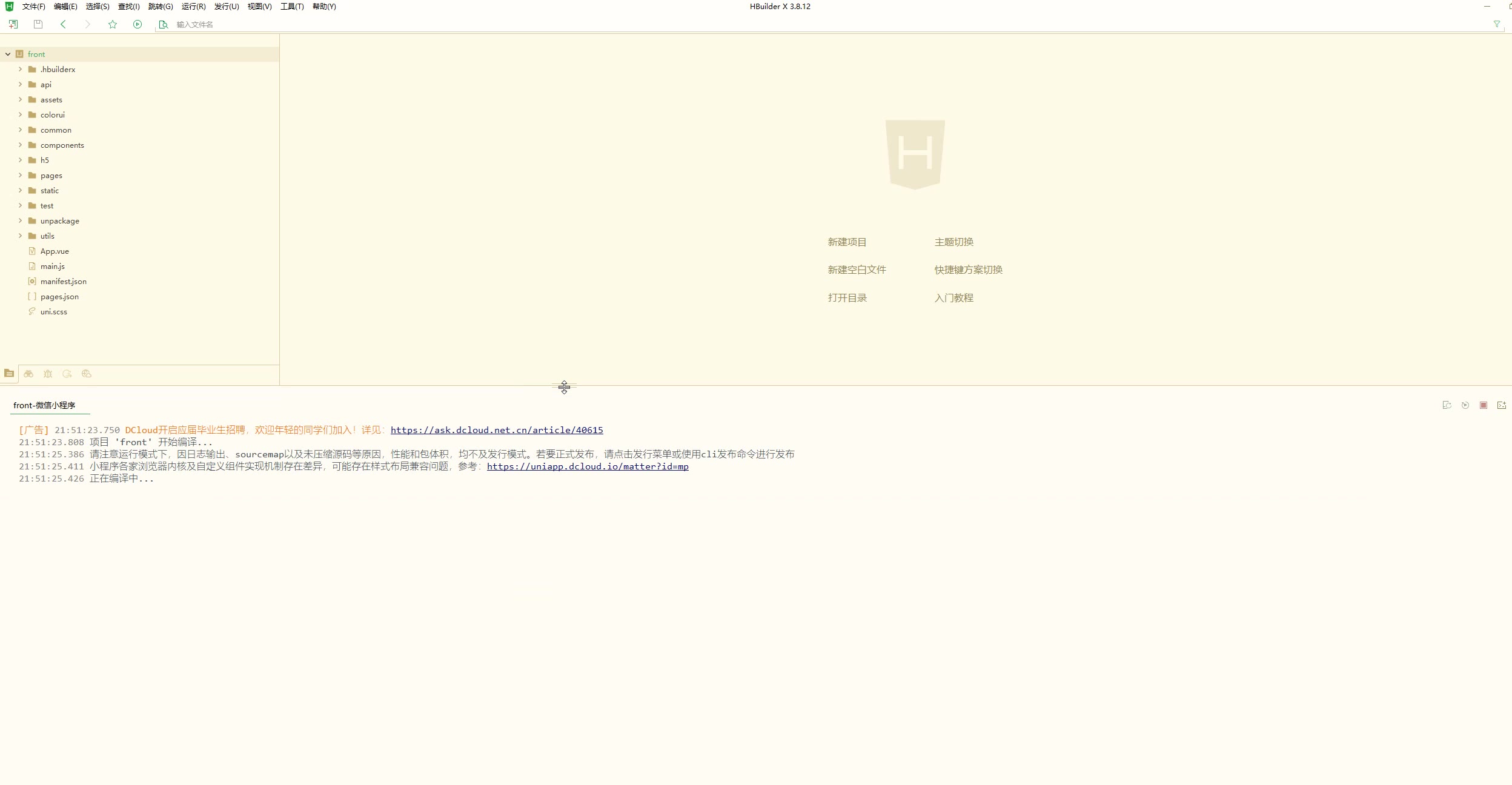Click the filter funnel icon at top right

point(1497,24)
